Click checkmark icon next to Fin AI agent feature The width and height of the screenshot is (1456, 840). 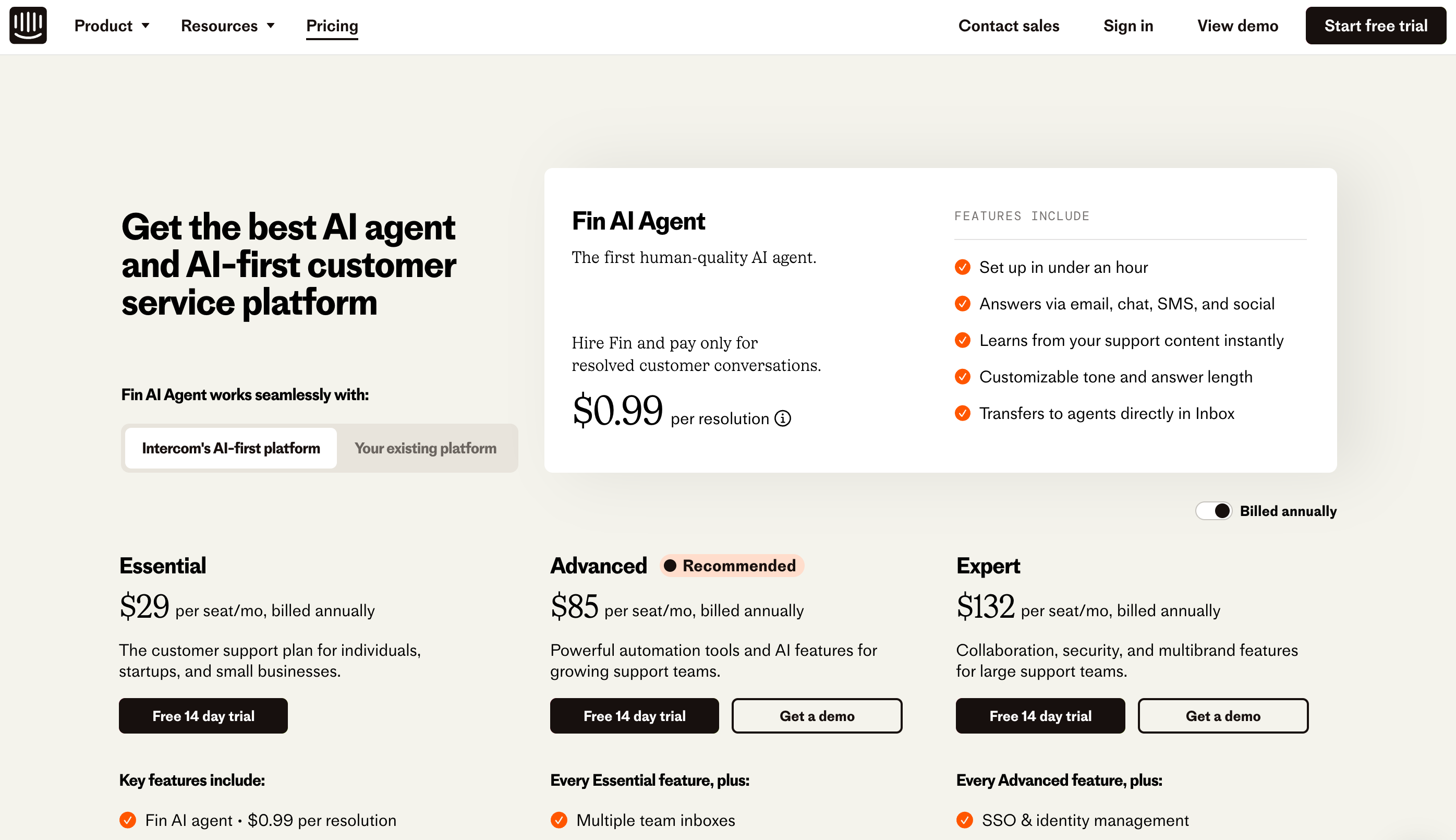(128, 820)
